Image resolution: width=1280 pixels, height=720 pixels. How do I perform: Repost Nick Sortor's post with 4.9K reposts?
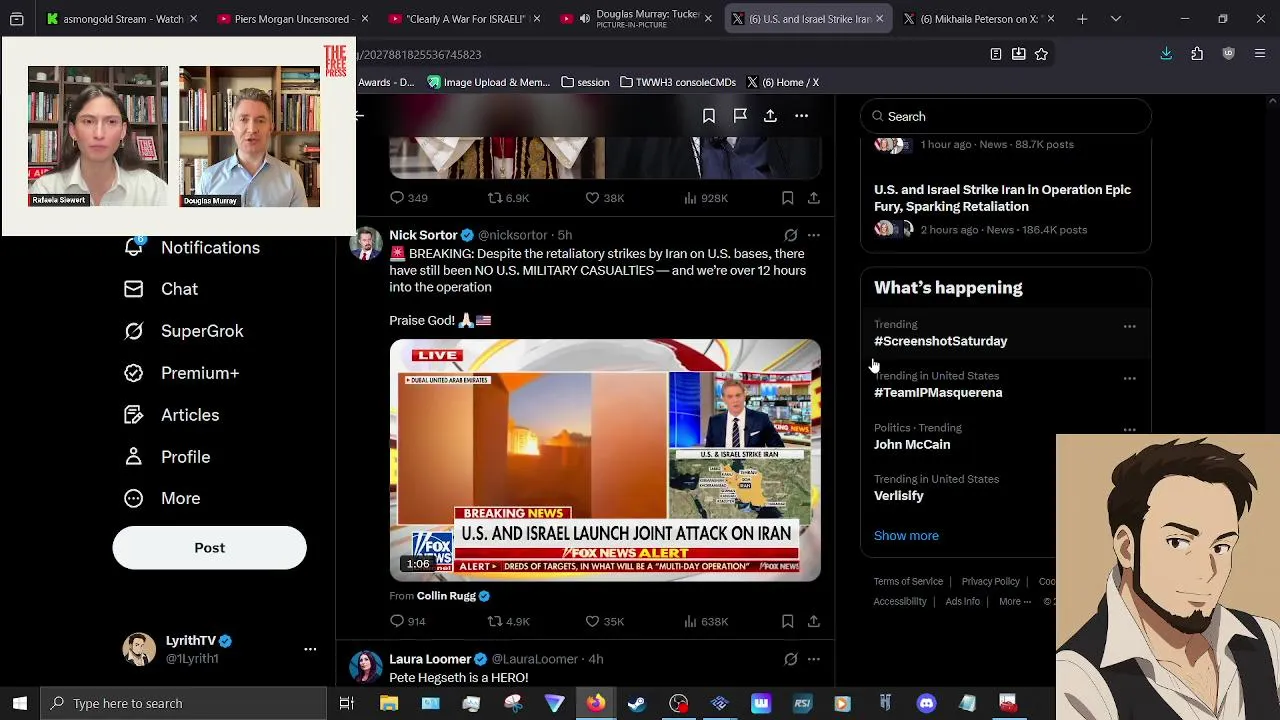[x=508, y=622]
